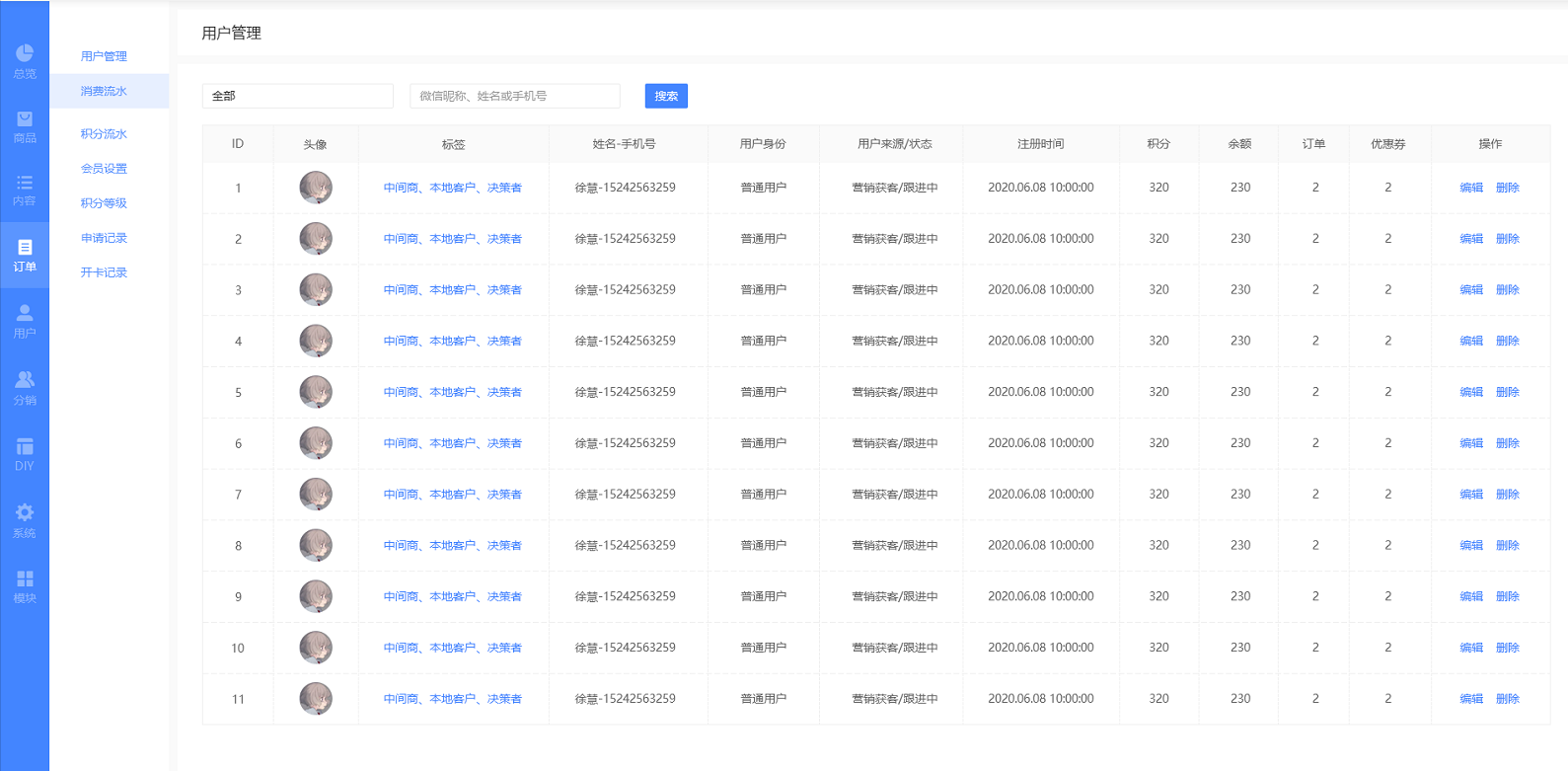Focus the 微信昵称、姓名或手机号 search field
The width and height of the screenshot is (1568, 771).
(515, 96)
